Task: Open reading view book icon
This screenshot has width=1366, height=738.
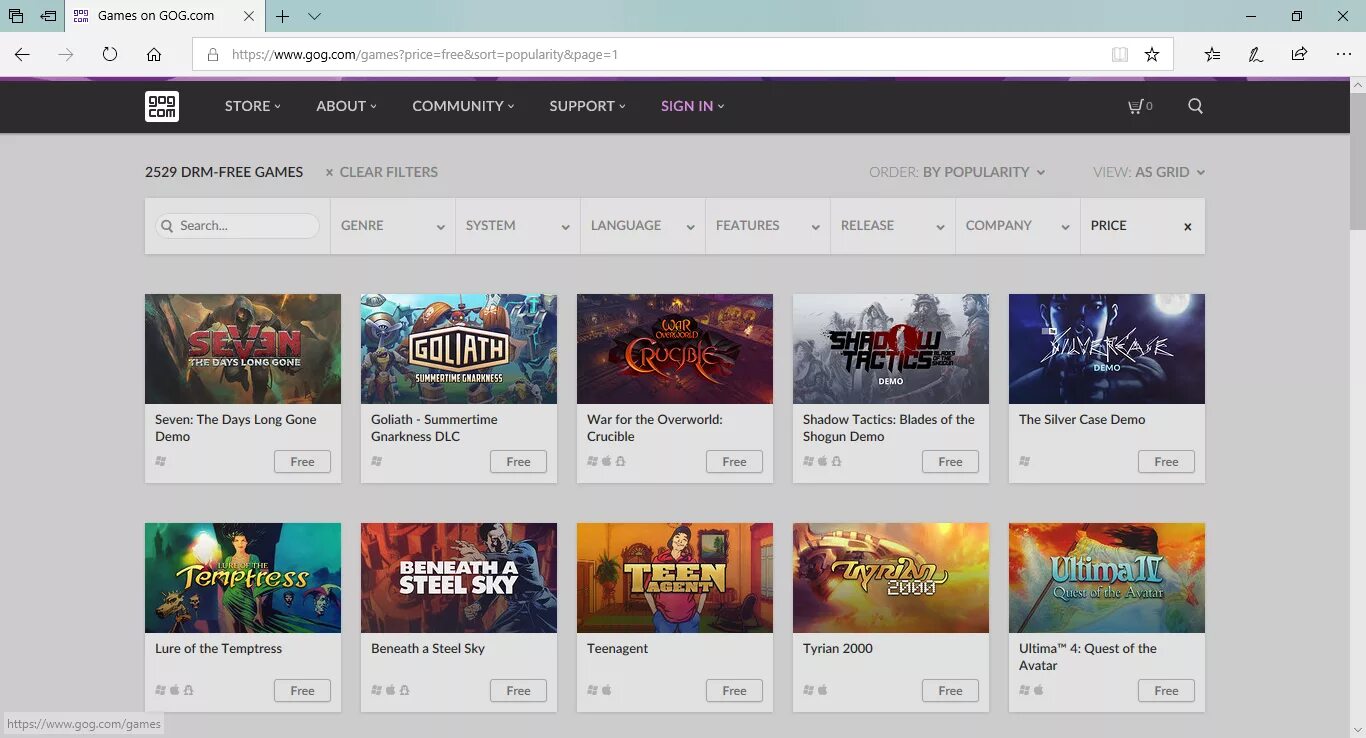Action: pyautogui.click(x=1120, y=54)
